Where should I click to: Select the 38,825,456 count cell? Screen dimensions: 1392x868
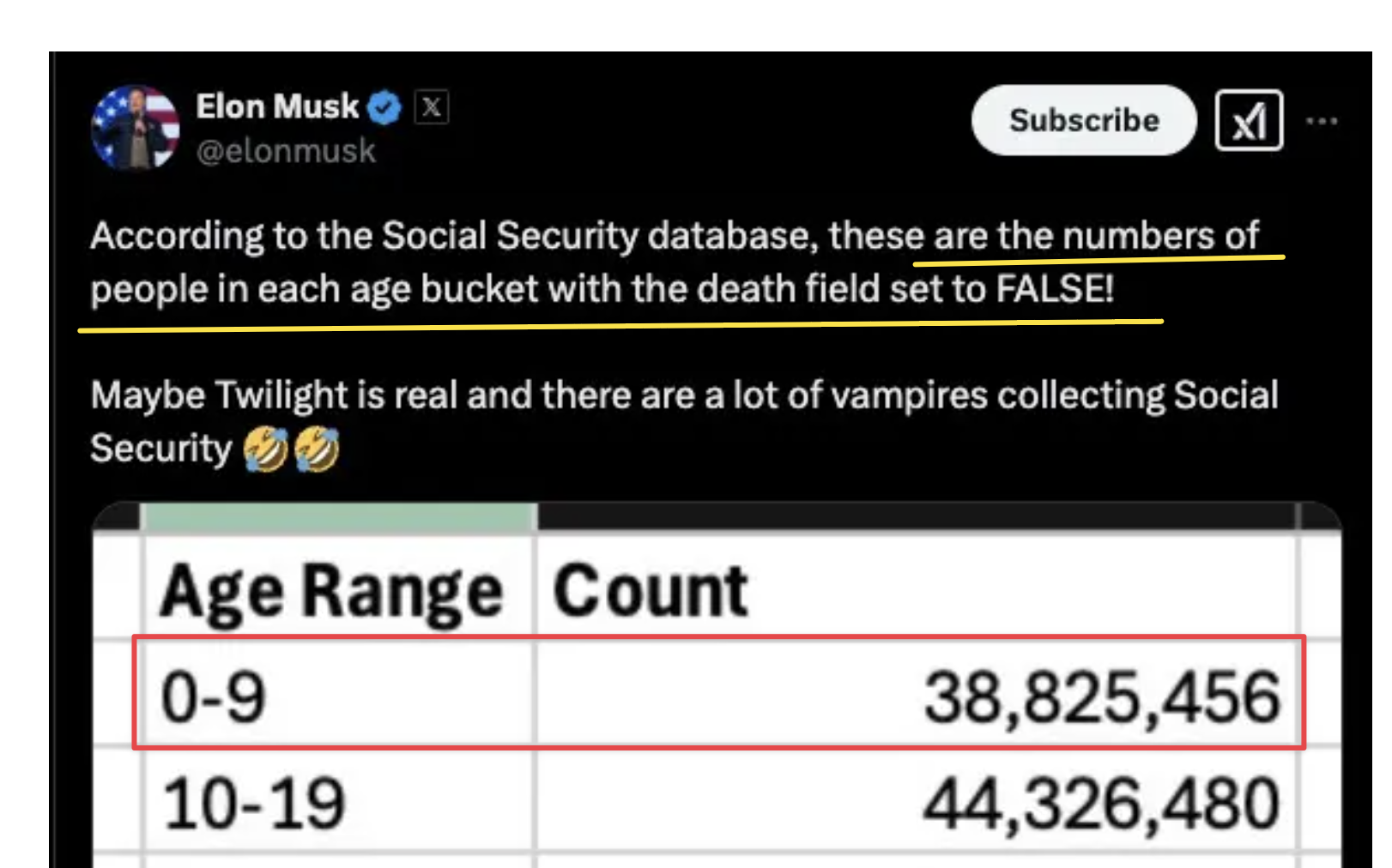[x=915, y=696]
